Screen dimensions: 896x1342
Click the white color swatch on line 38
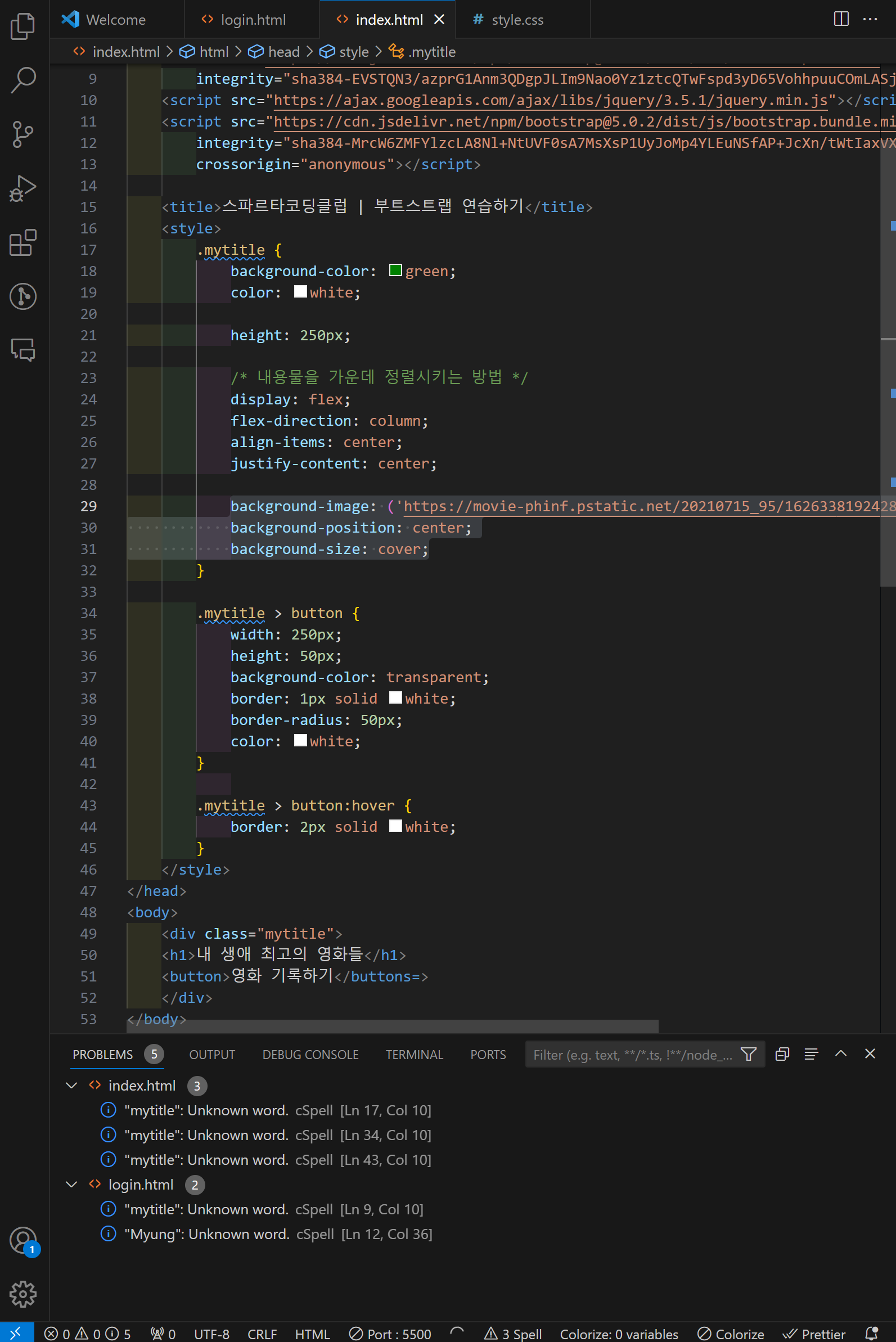point(395,697)
